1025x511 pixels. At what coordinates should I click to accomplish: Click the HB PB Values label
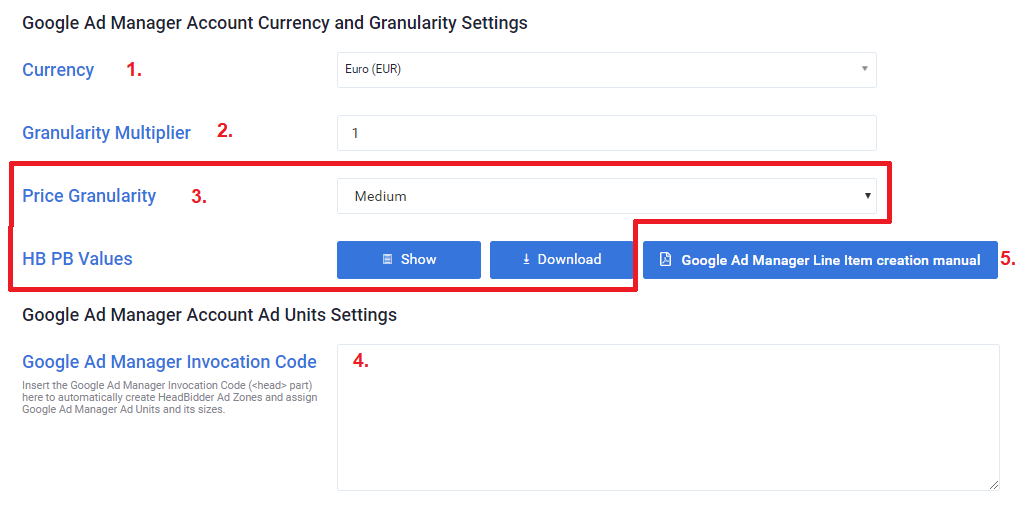pos(77,259)
